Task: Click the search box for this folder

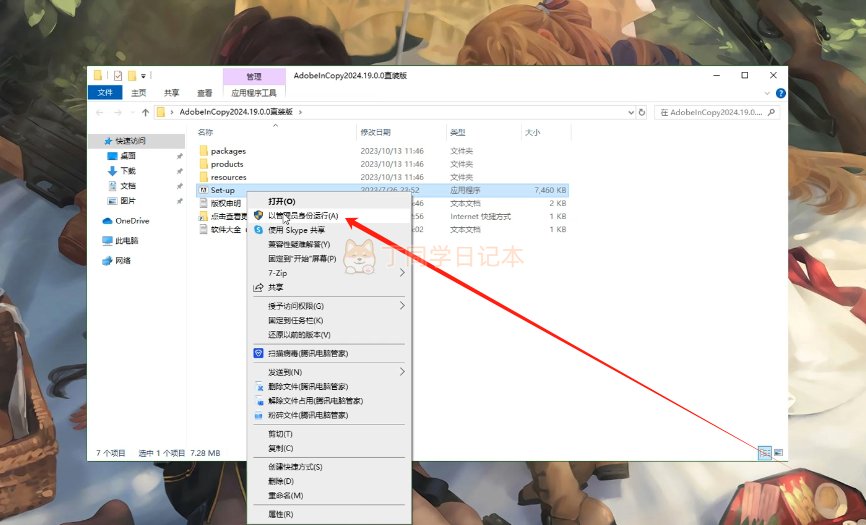Action: 716,112
